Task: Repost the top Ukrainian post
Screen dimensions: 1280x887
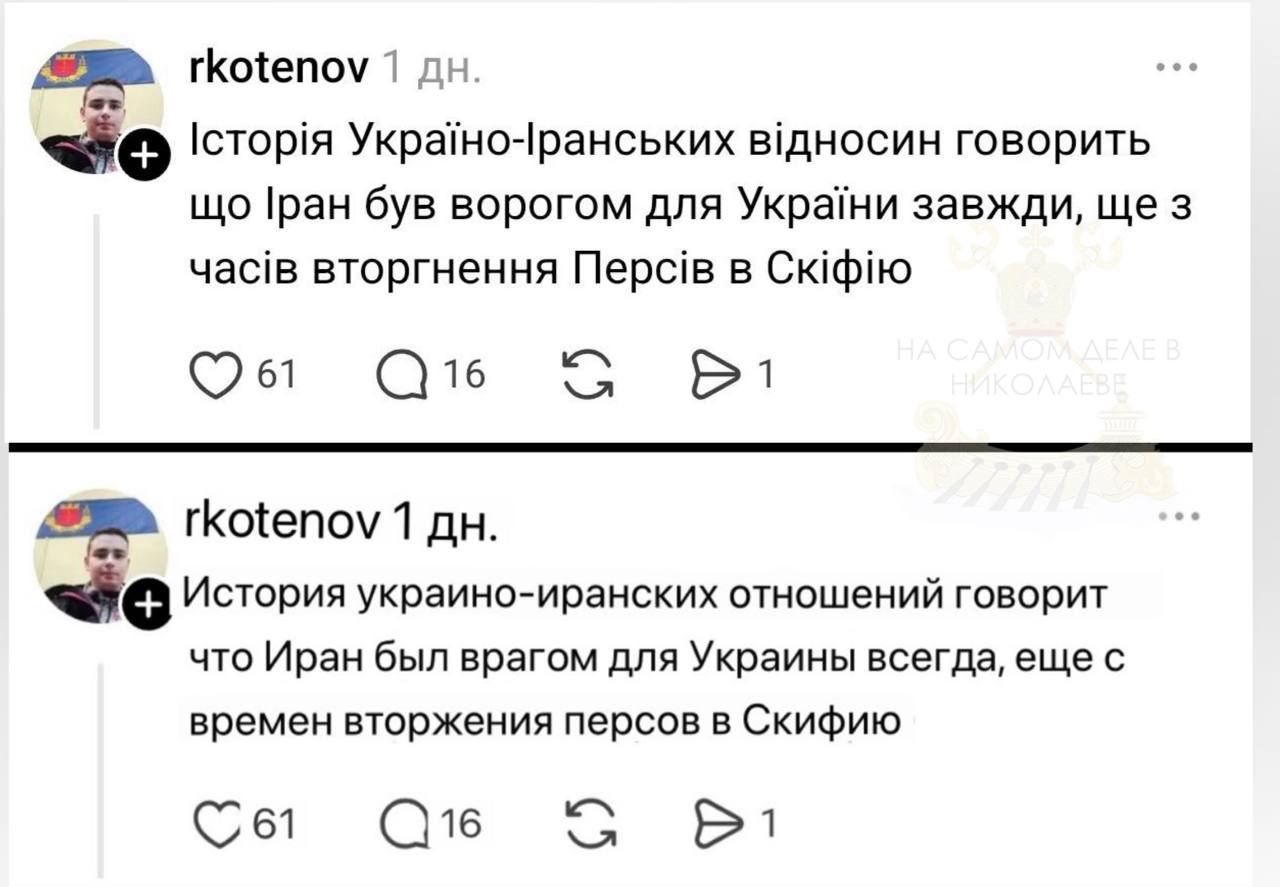Action: click(588, 374)
